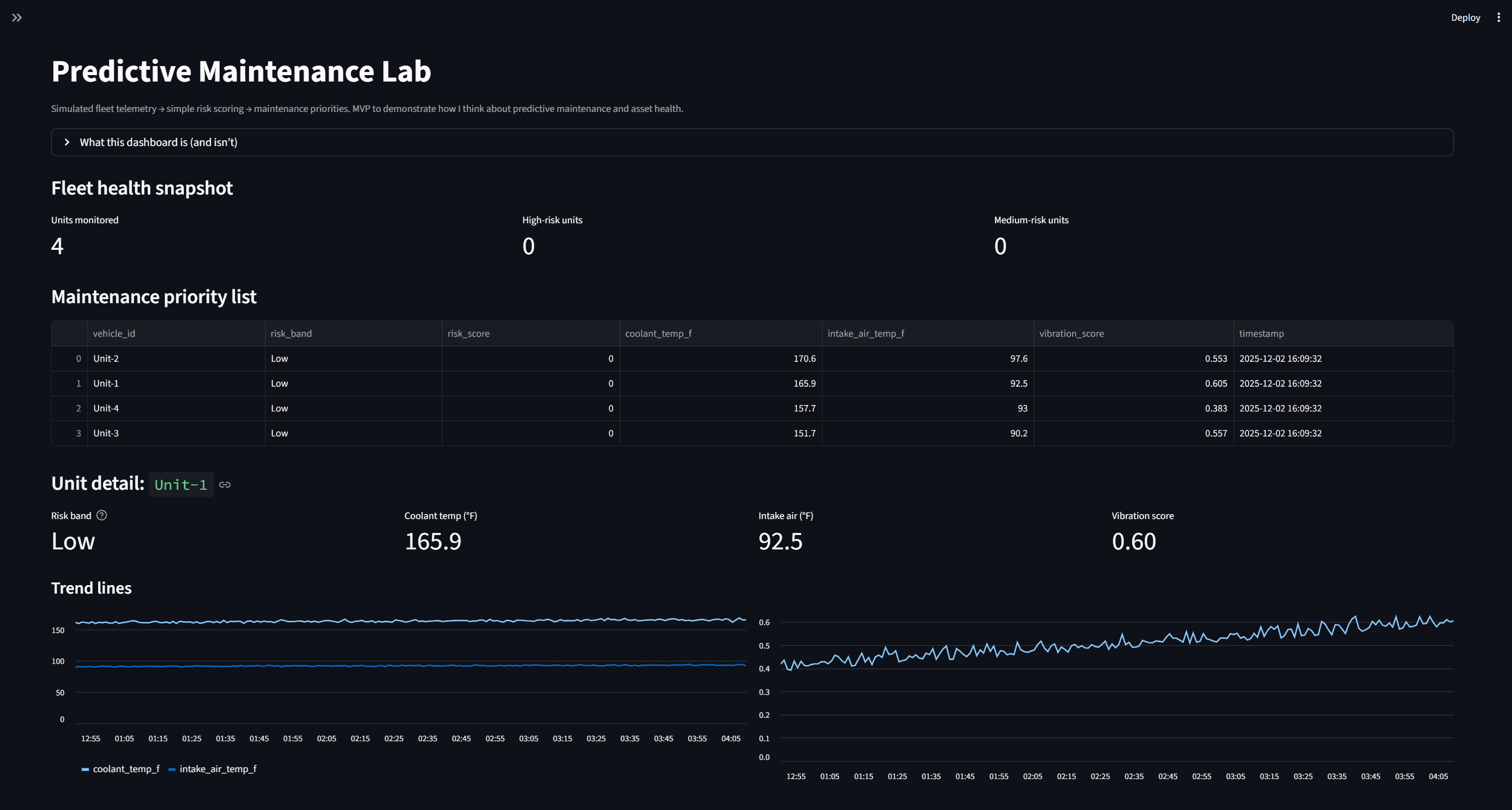Select the Unit-3 row vehicle cell
Viewport: 1512px width, 810px height.
106,433
